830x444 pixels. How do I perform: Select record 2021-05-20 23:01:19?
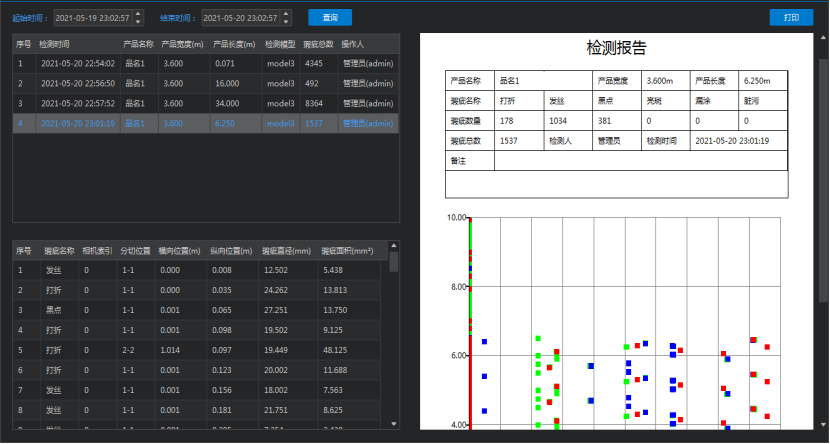(205, 123)
